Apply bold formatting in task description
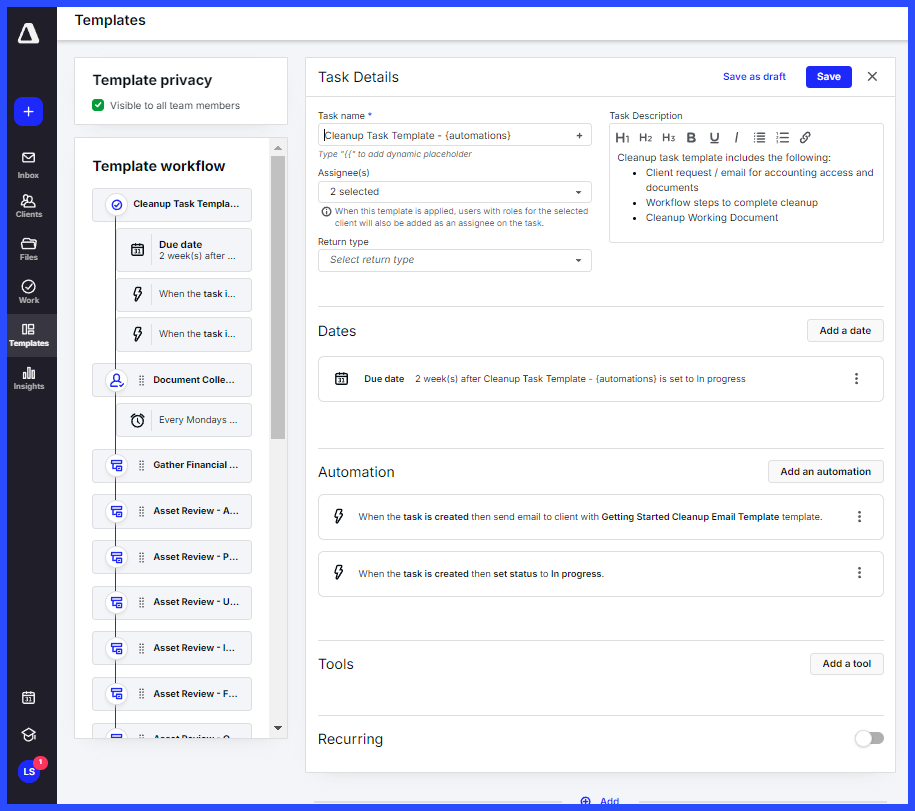 pyautogui.click(x=691, y=138)
